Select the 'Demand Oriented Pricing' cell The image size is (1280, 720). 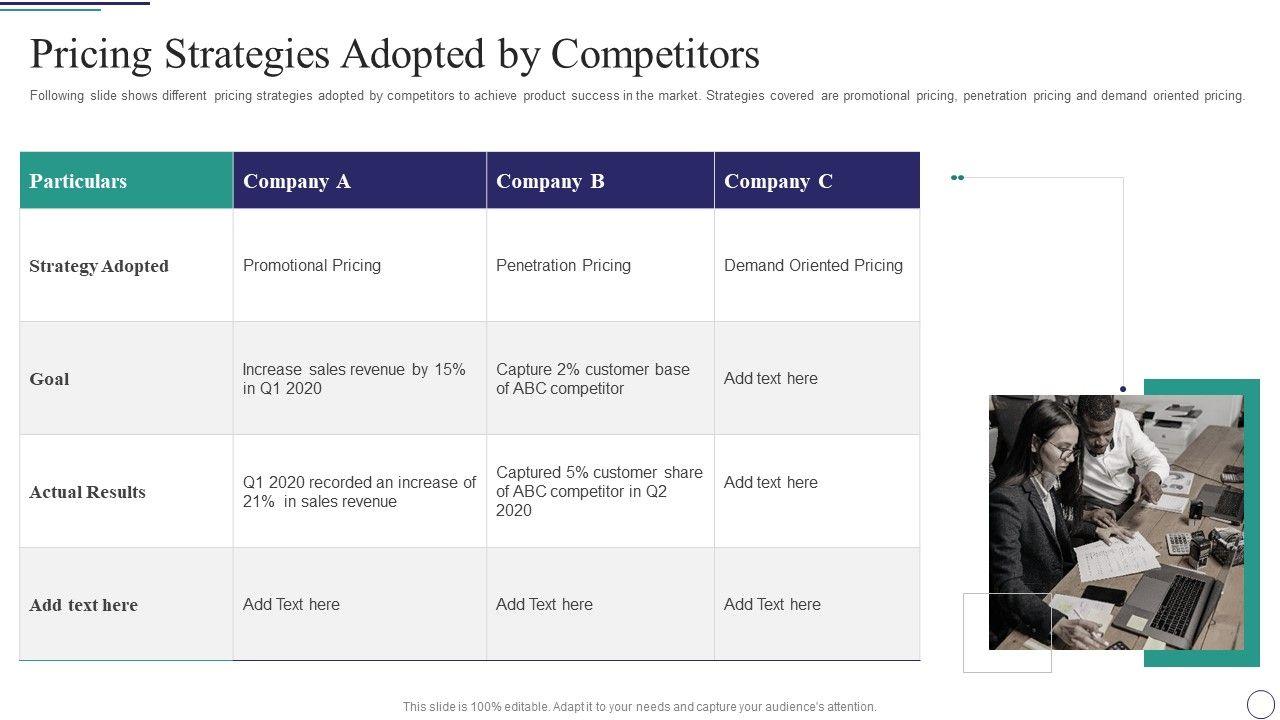[813, 265]
